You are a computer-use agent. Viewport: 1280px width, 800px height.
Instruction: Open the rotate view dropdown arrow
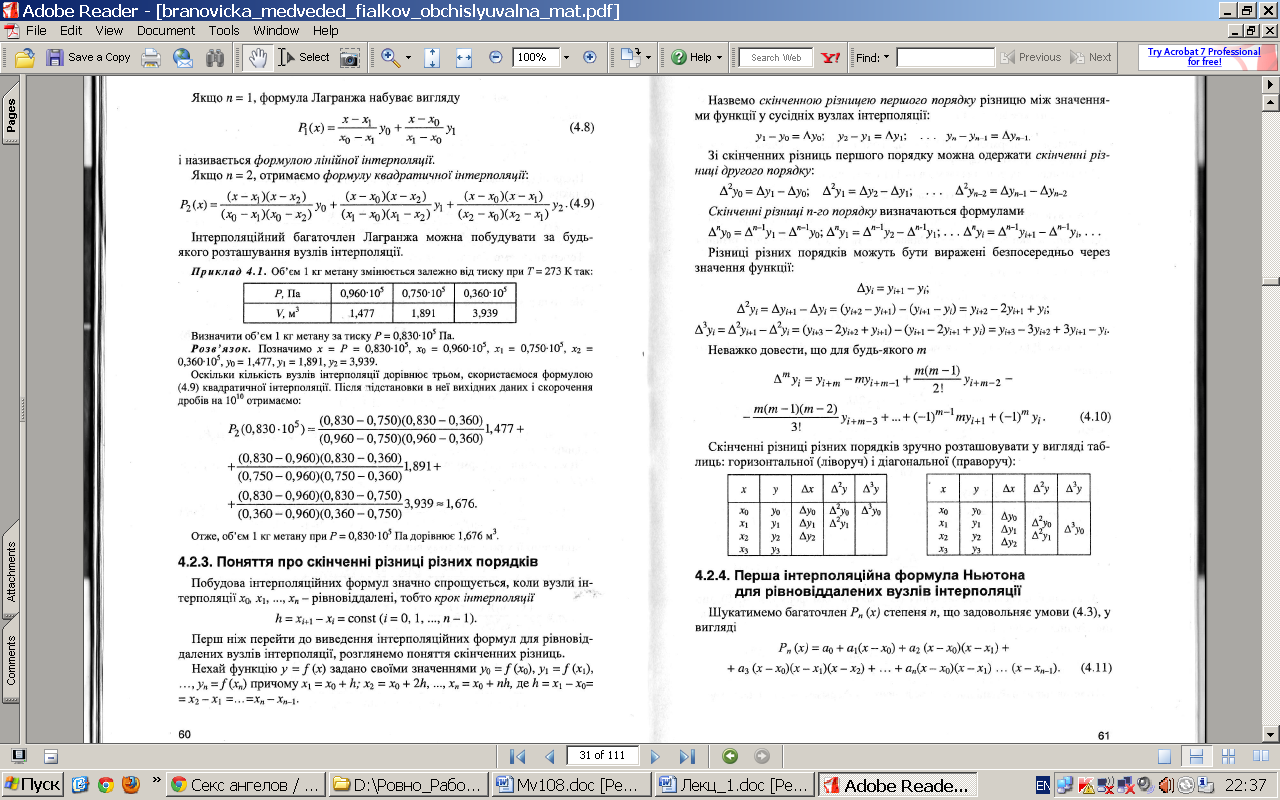tap(647, 57)
